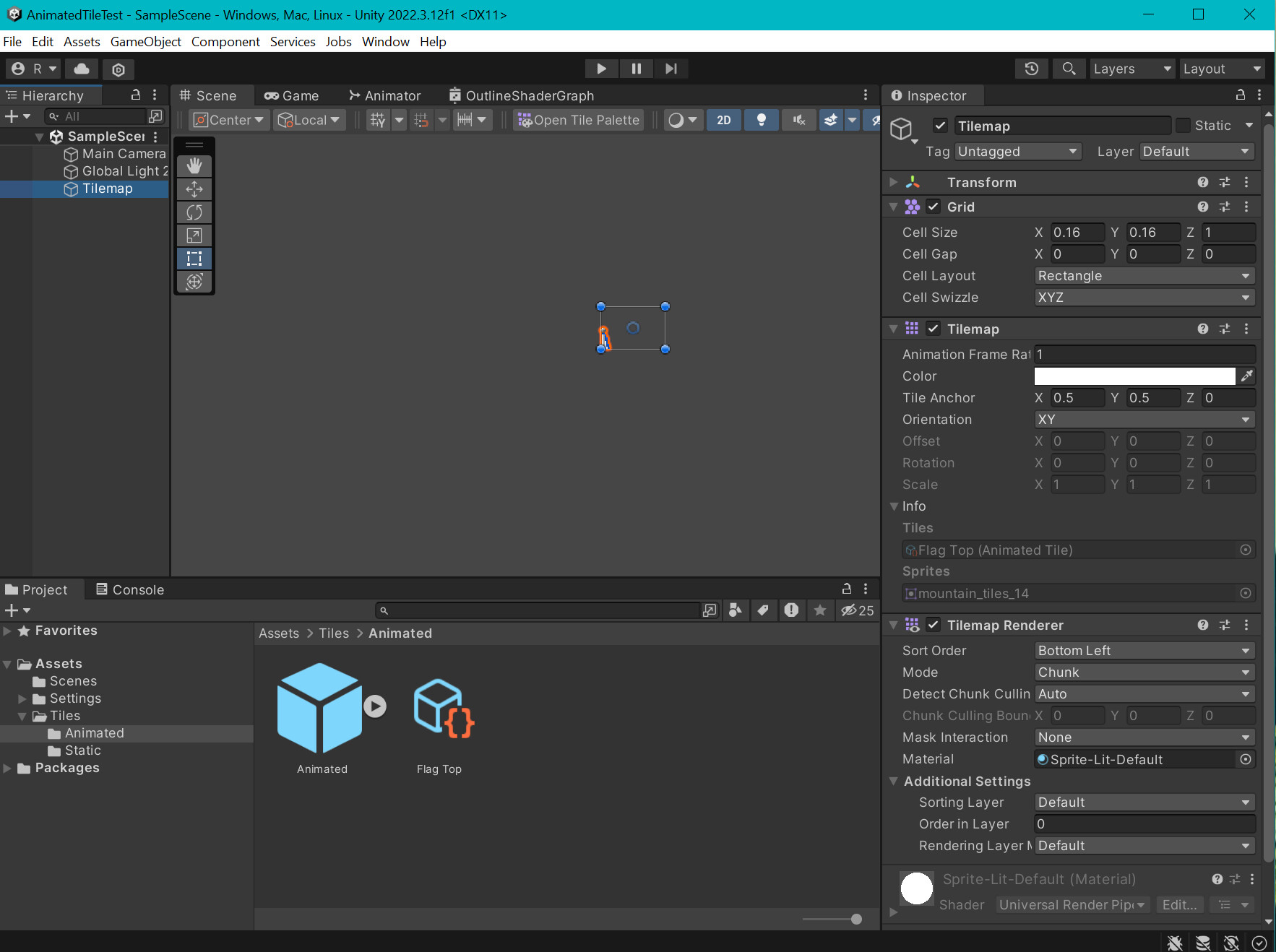The height and width of the screenshot is (952, 1276).
Task: Select the Rotate tool
Action: (x=194, y=212)
